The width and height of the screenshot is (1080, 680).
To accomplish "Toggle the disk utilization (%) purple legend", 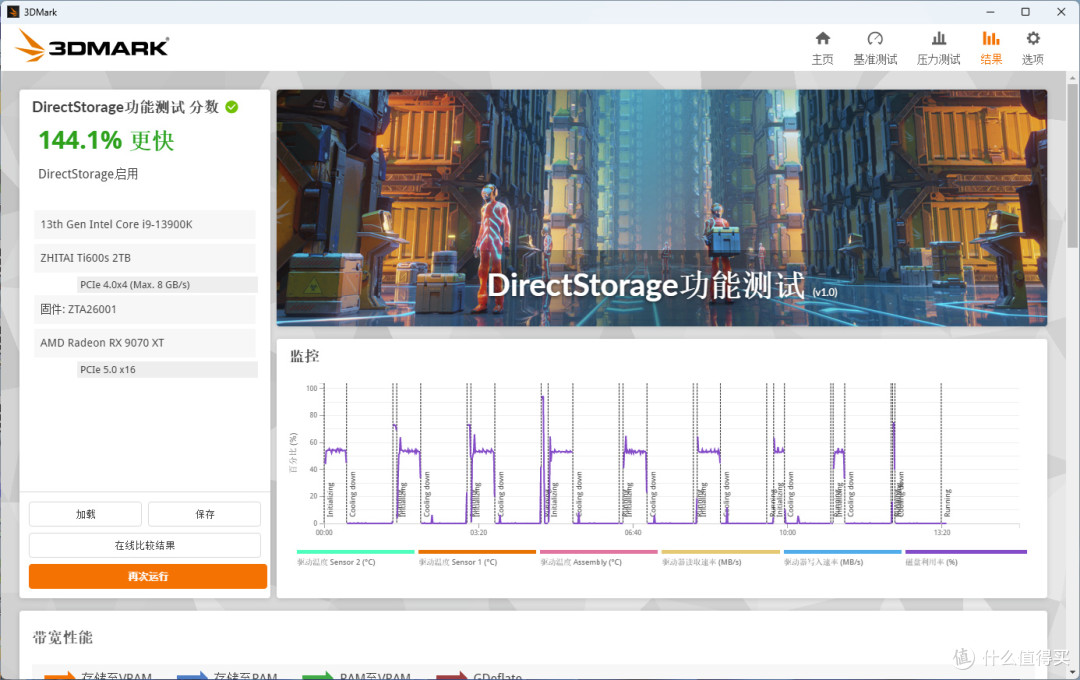I will (966, 552).
